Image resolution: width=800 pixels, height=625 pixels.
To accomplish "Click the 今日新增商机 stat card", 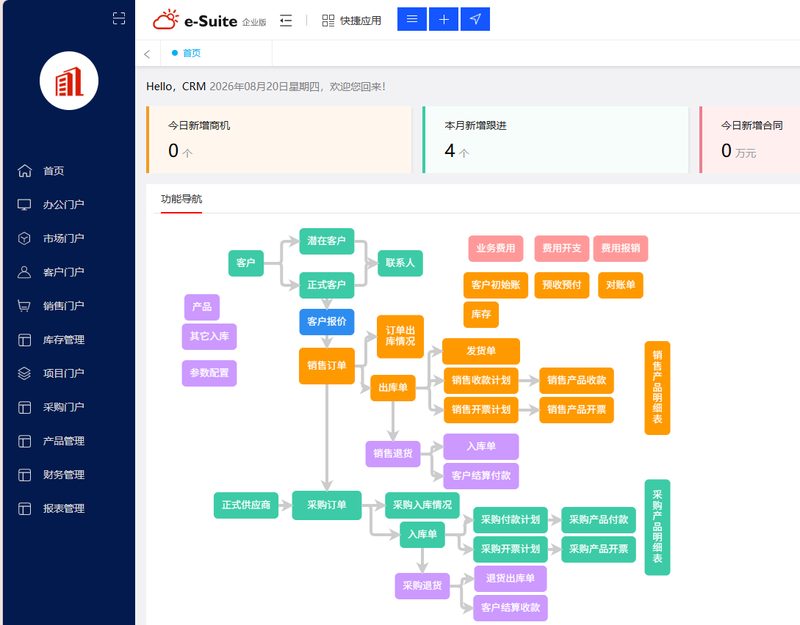I will pos(279,139).
